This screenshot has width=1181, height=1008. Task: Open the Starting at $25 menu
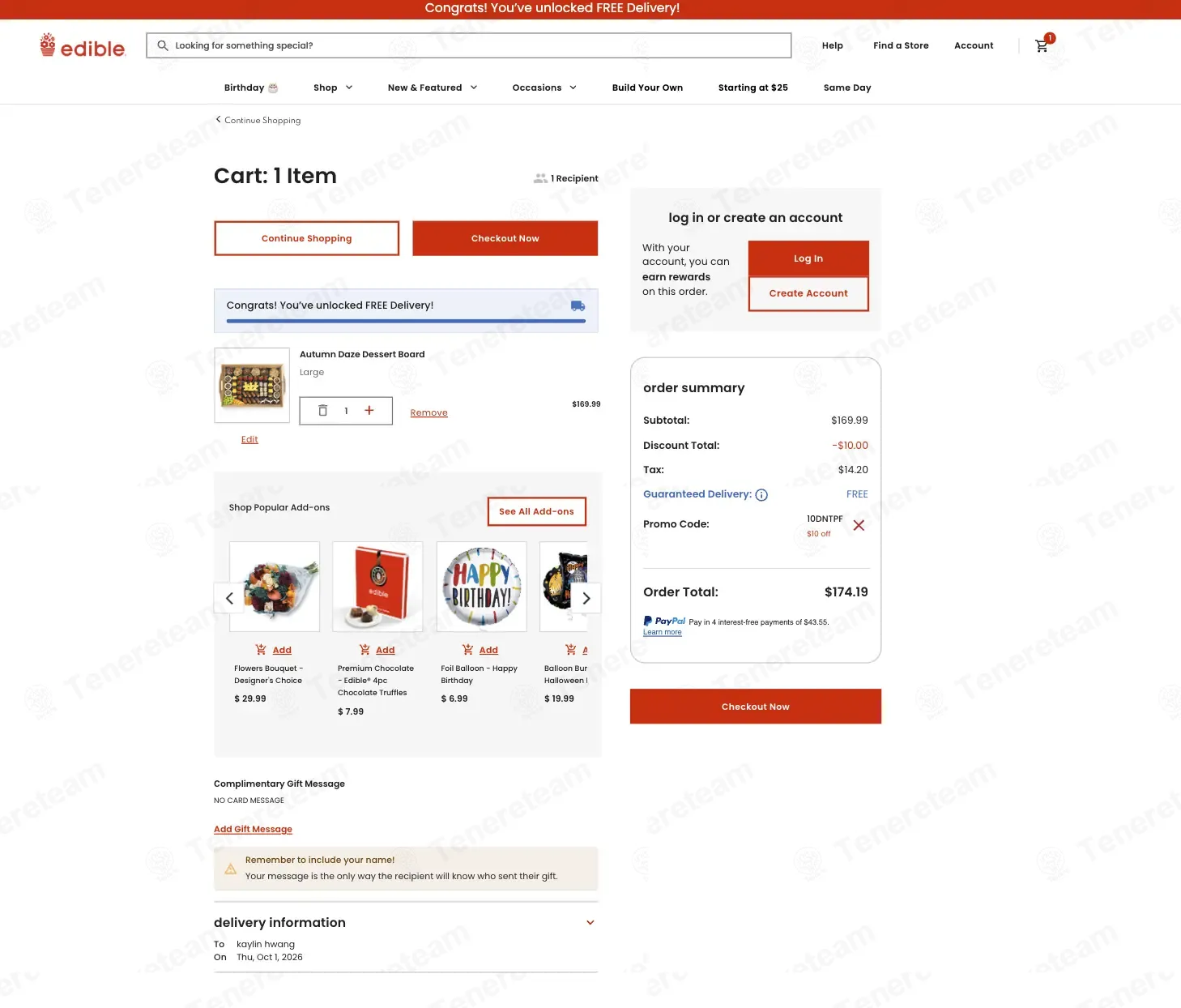coord(753,88)
